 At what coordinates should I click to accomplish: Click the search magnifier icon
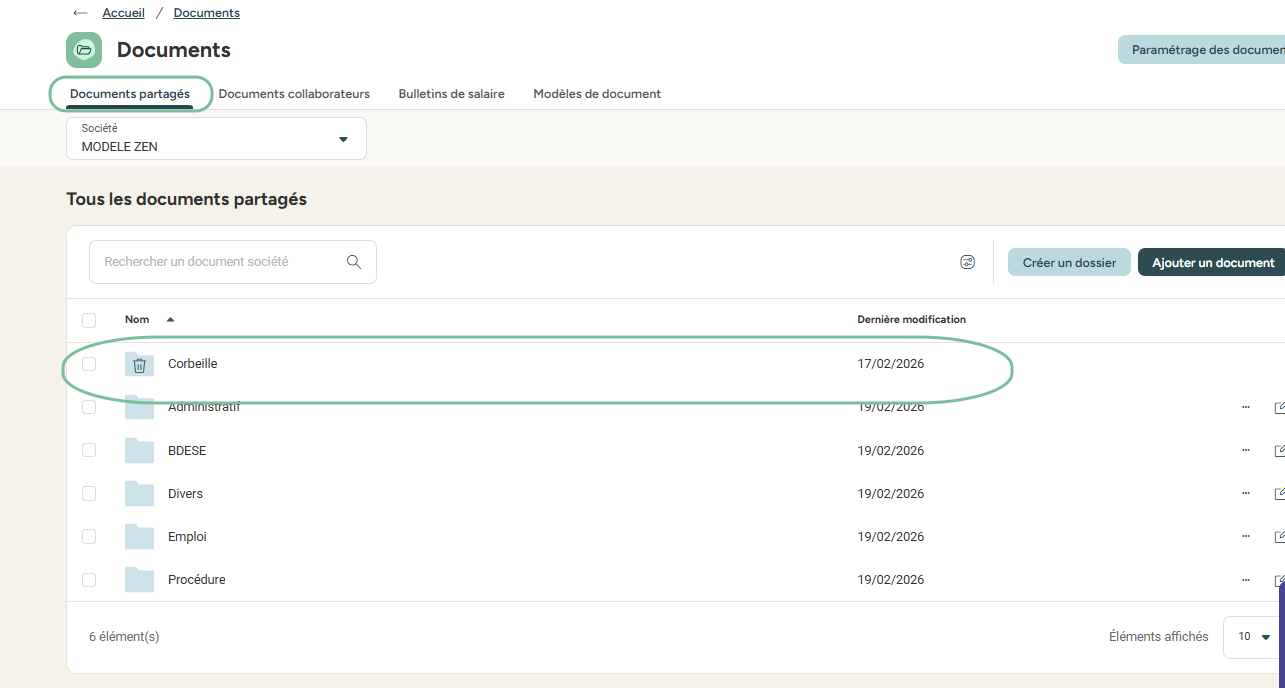tap(354, 262)
